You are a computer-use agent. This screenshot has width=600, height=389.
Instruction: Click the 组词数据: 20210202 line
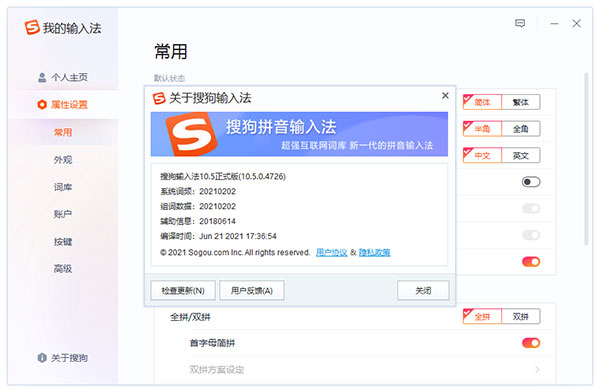coord(198,206)
